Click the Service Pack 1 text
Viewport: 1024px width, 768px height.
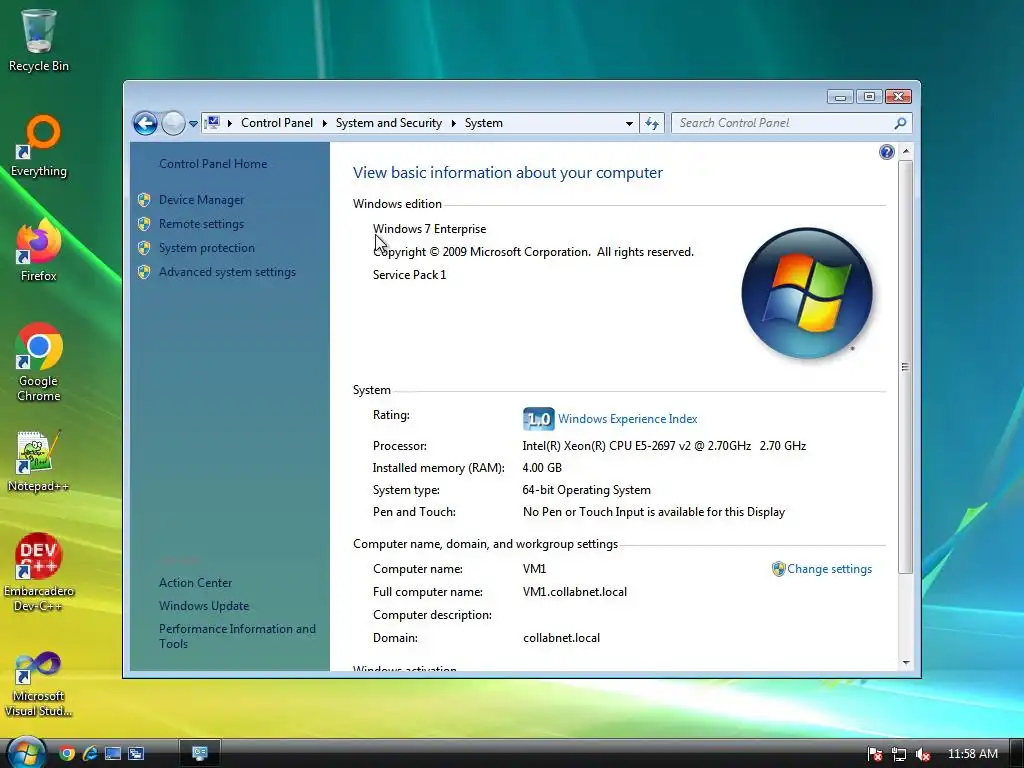pyautogui.click(x=409, y=275)
